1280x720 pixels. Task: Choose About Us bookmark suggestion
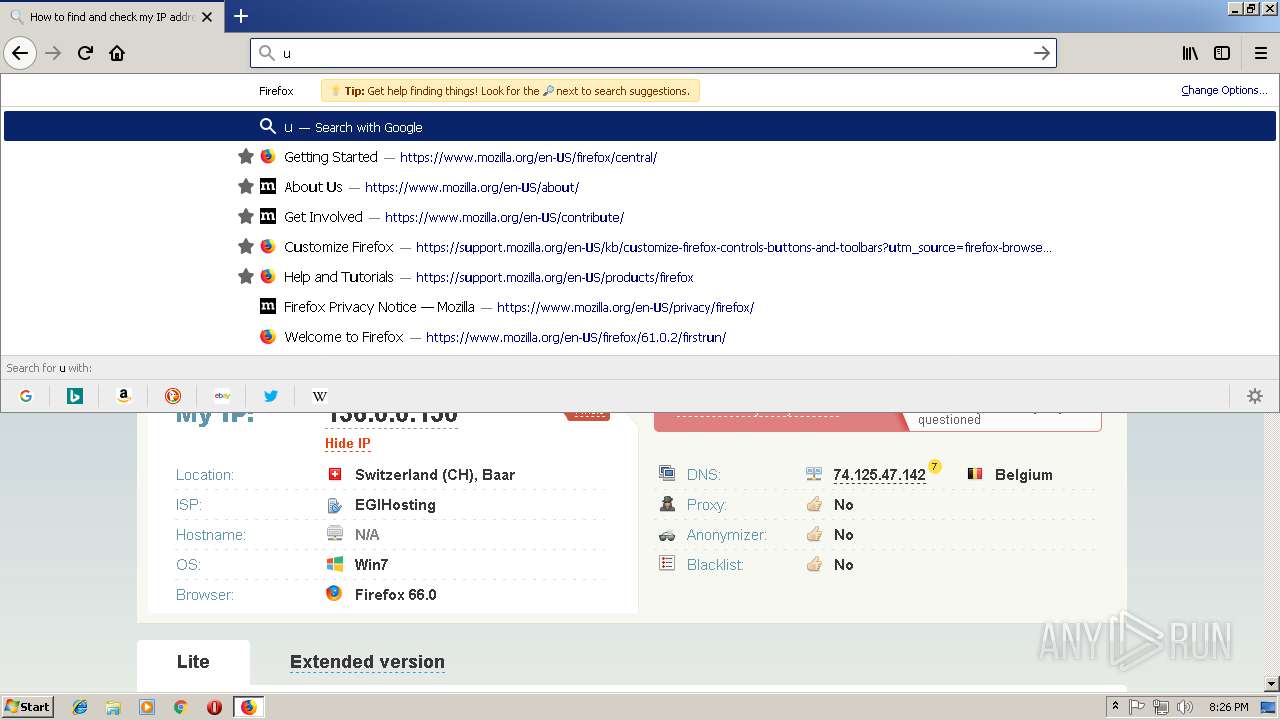640,187
